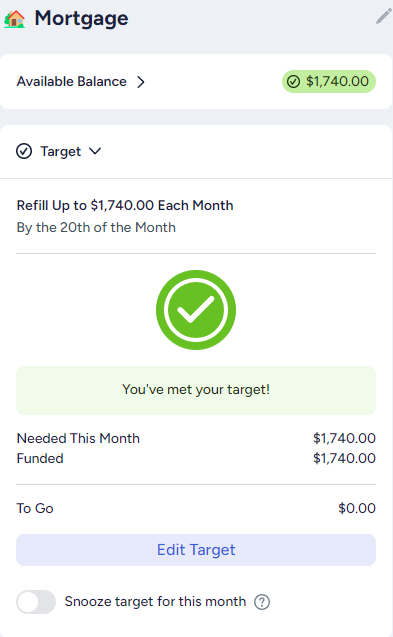
Task: Click the Snooze target for this month label
Action: [x=155, y=602]
